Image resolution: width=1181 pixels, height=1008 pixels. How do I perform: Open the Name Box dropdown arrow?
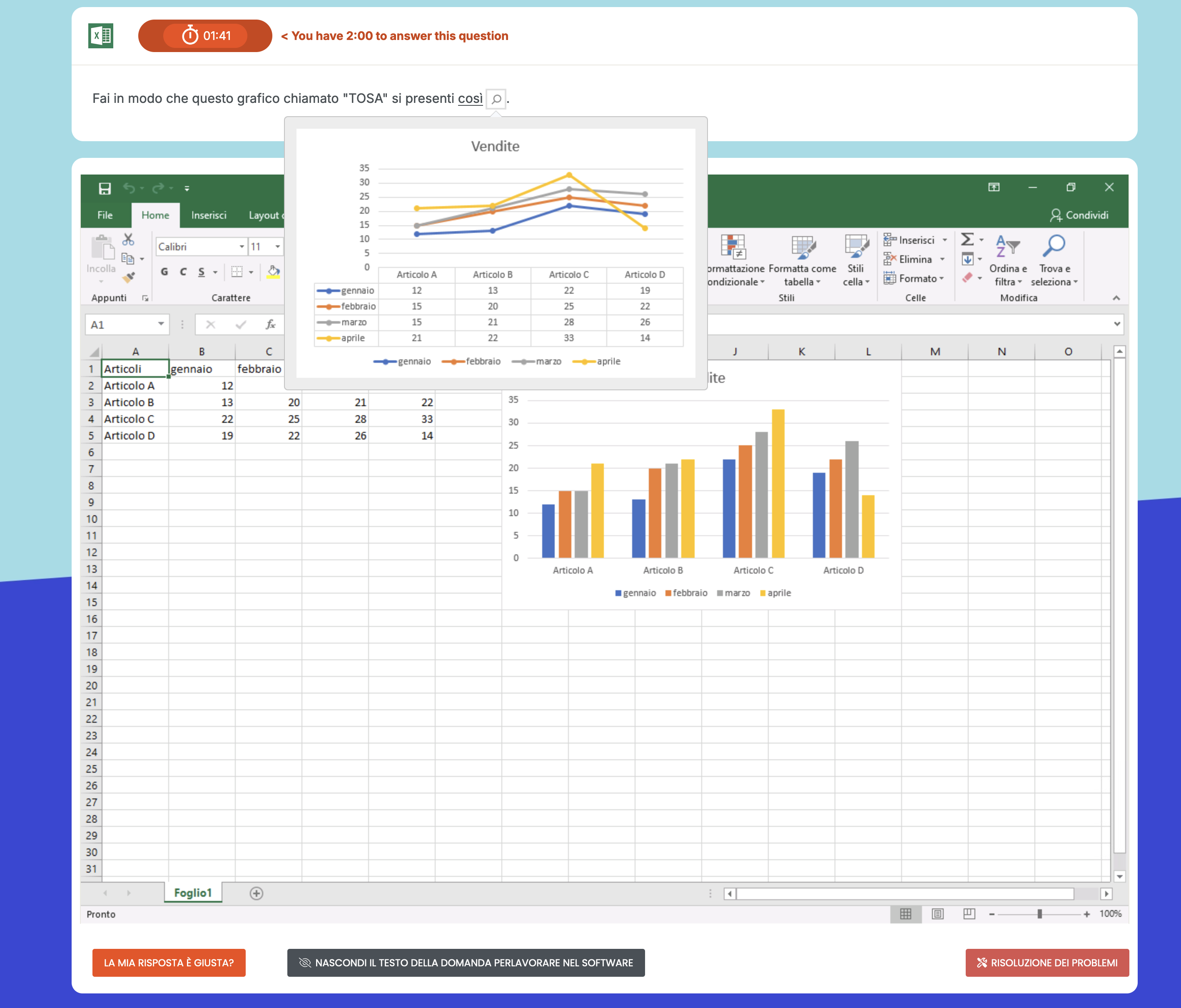161,324
